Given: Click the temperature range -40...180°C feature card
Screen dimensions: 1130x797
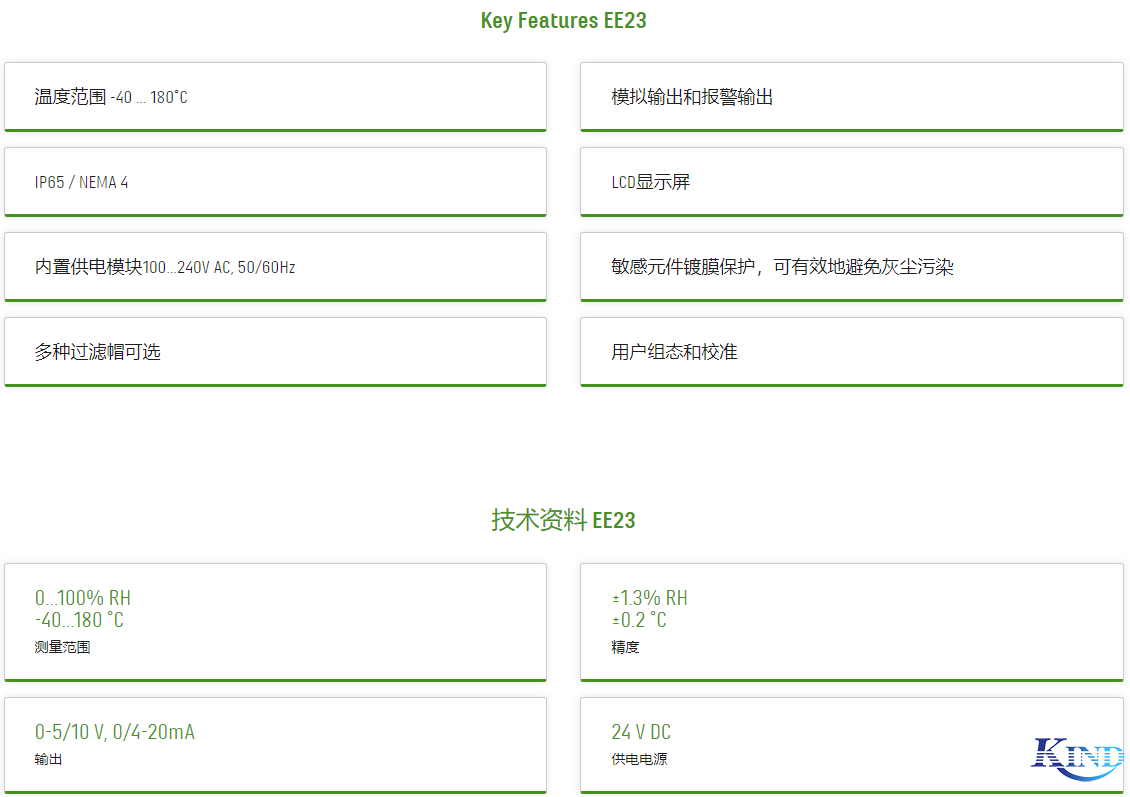Looking at the screenshot, I should (x=276, y=97).
